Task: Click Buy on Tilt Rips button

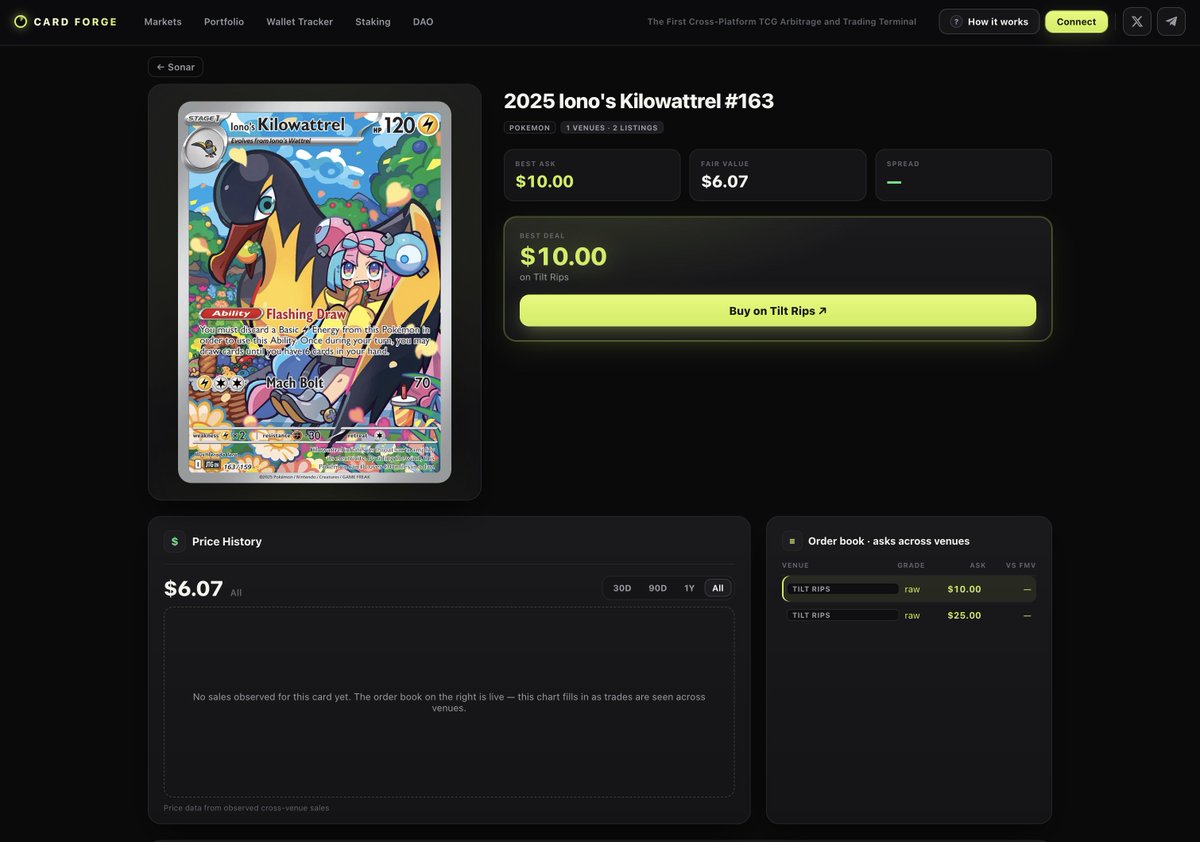Action: [x=778, y=310]
